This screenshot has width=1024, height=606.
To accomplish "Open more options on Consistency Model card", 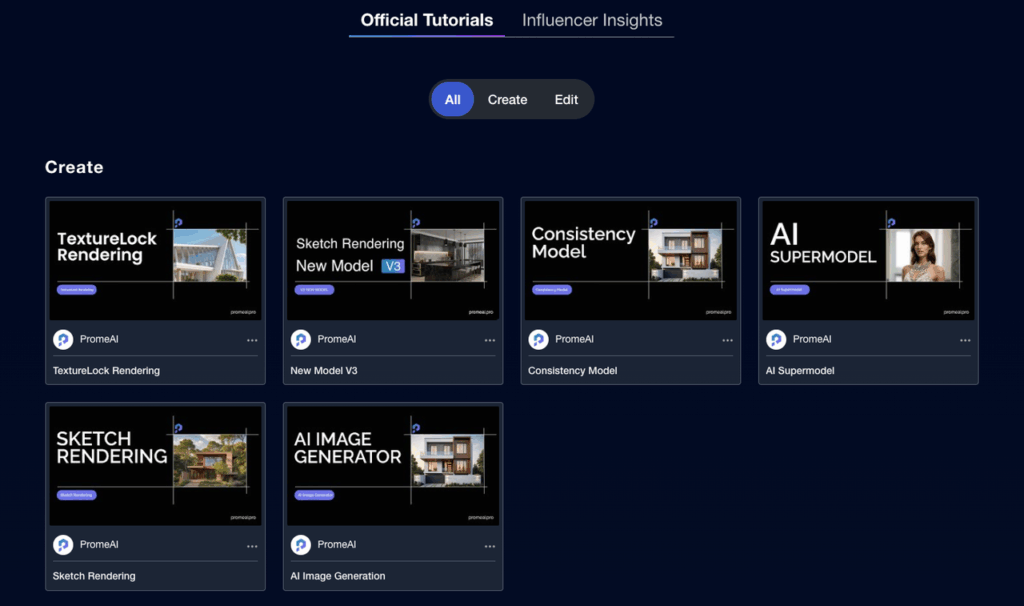I will [728, 340].
